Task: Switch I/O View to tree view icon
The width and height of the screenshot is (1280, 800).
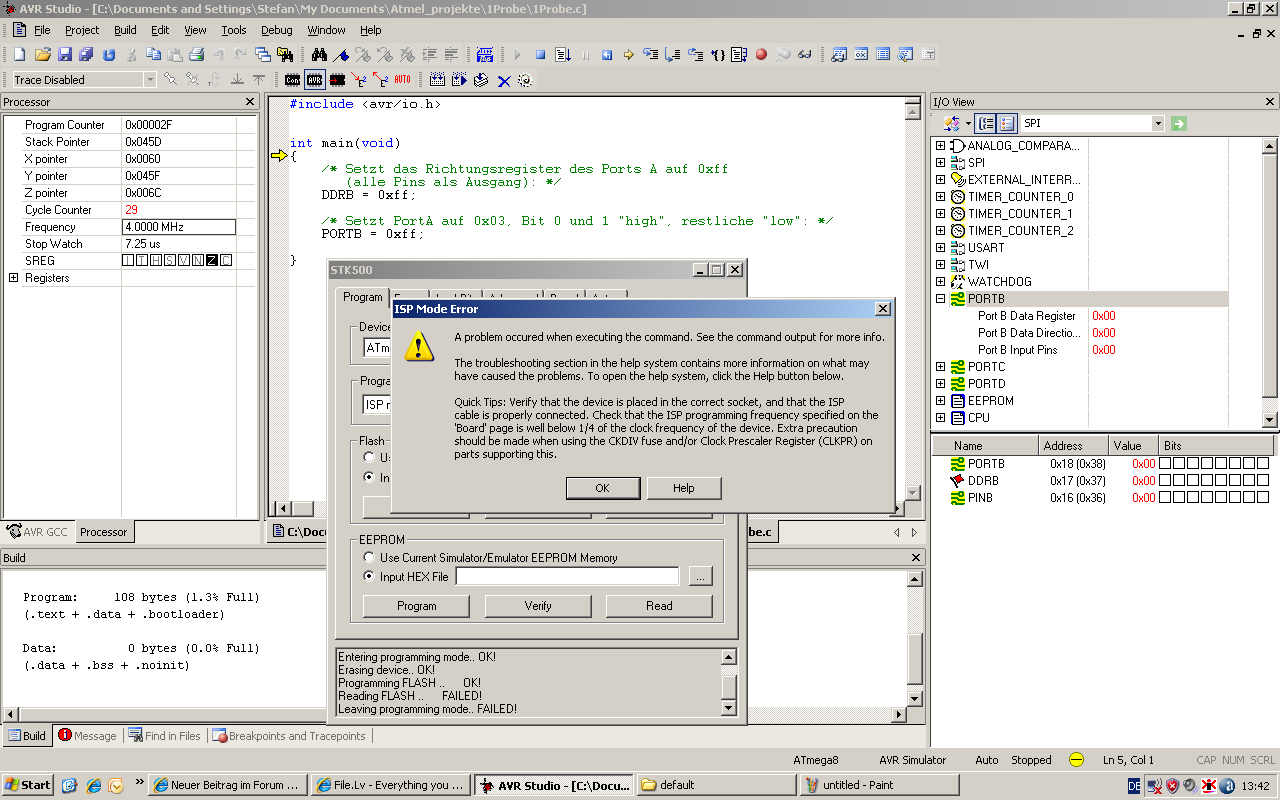Action: pos(986,123)
